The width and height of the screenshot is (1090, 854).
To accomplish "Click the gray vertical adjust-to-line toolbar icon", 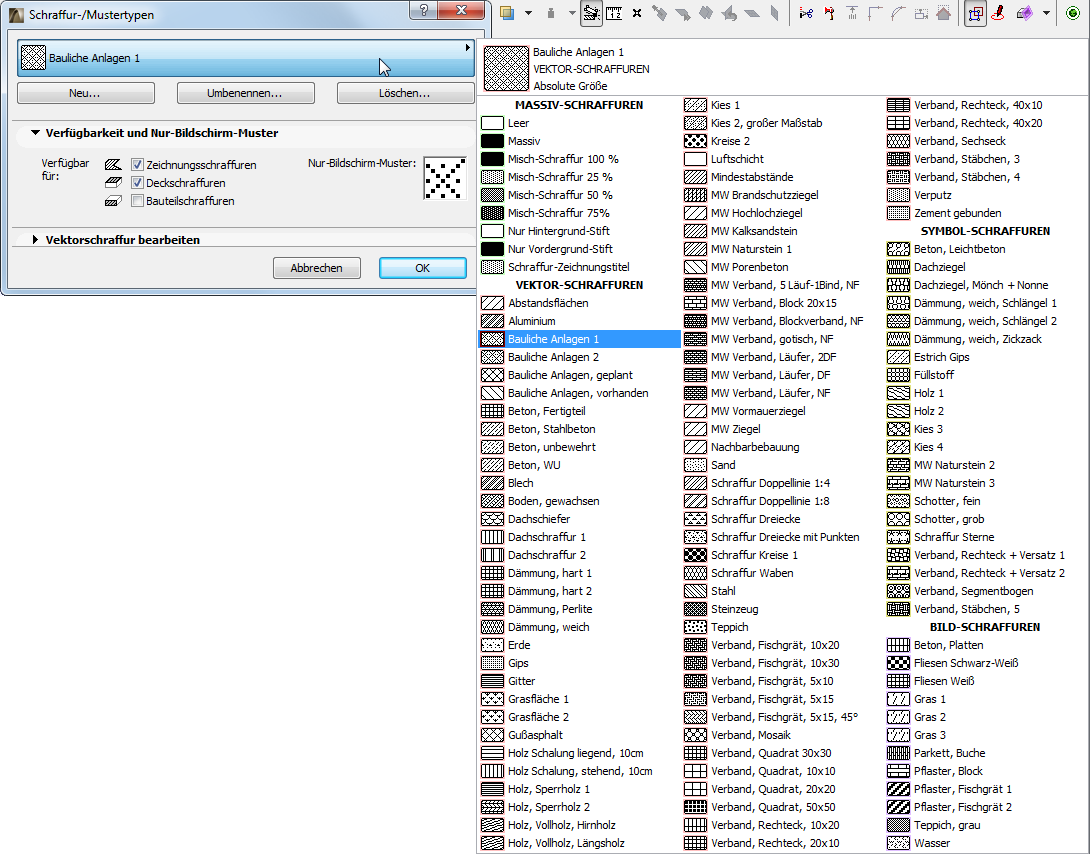I will (852, 13).
